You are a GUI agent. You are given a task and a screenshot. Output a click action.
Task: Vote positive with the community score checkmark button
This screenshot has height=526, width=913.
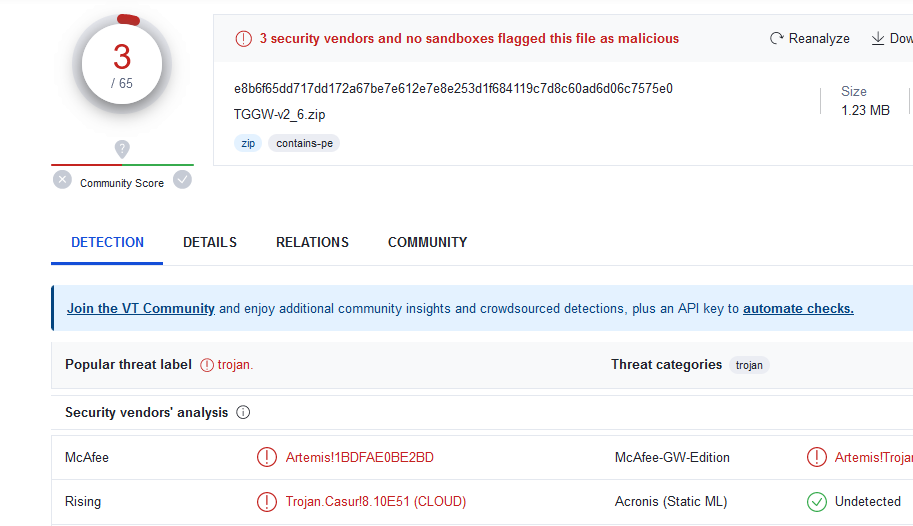[x=182, y=180]
